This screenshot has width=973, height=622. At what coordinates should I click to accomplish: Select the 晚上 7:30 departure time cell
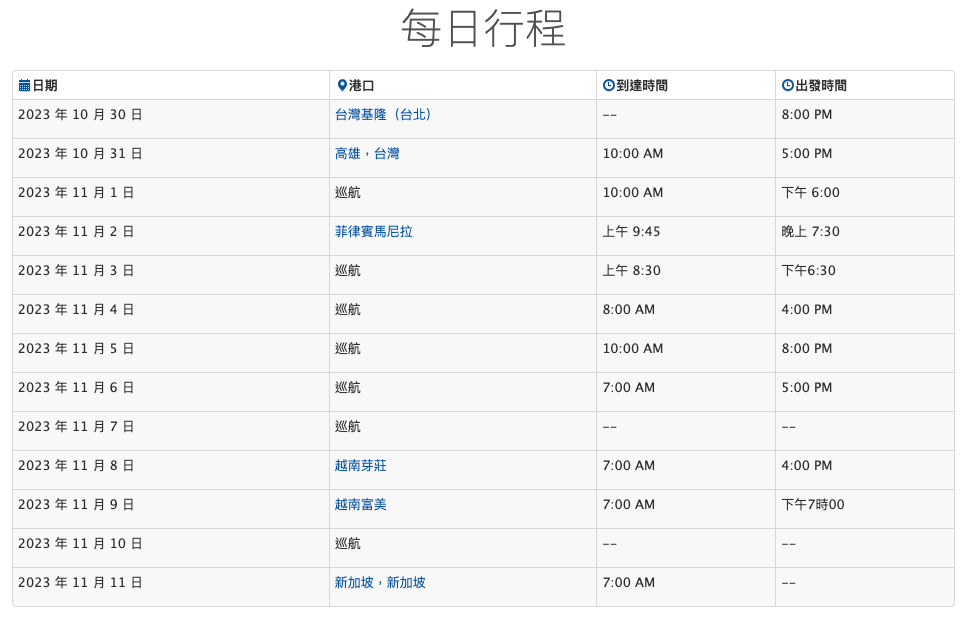click(864, 236)
